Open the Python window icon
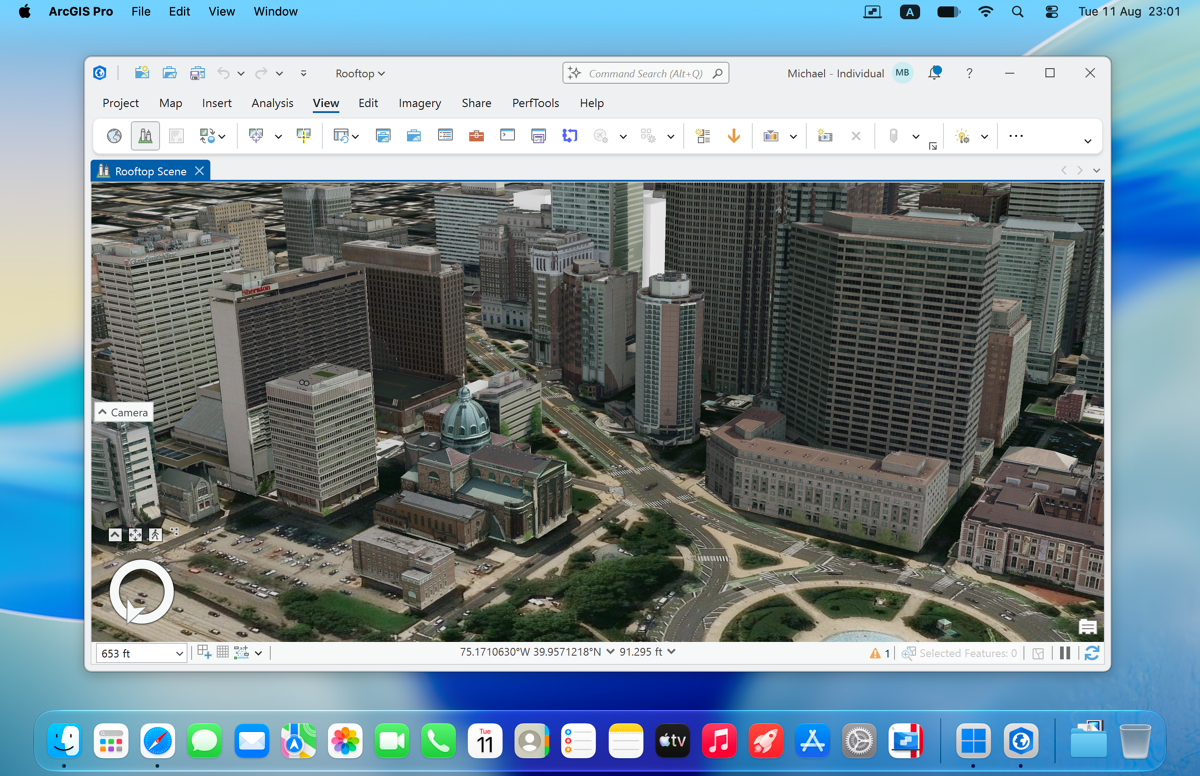Viewport: 1200px width, 776px height. (x=507, y=136)
